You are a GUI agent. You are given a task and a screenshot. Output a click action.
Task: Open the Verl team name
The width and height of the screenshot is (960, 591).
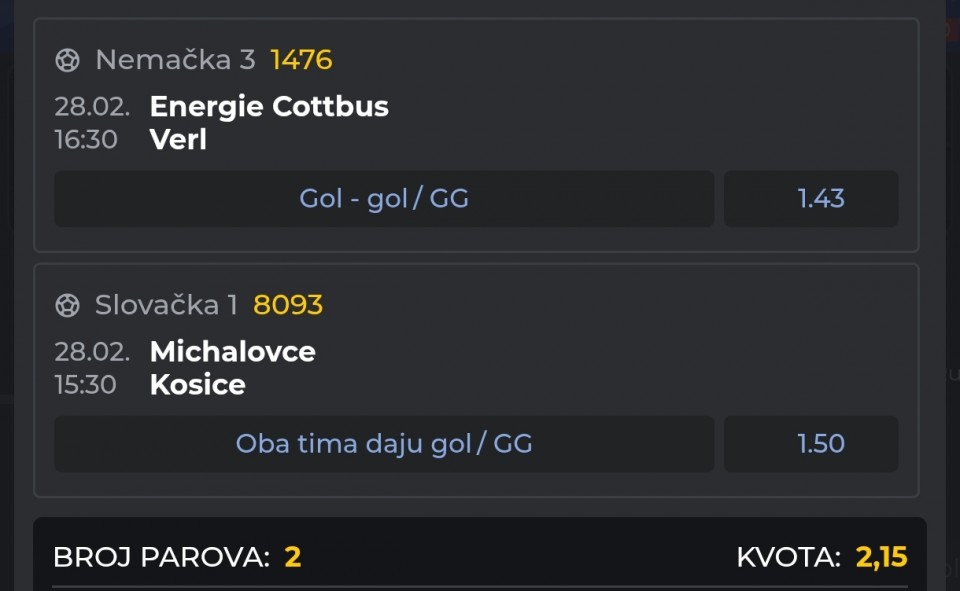click(178, 139)
